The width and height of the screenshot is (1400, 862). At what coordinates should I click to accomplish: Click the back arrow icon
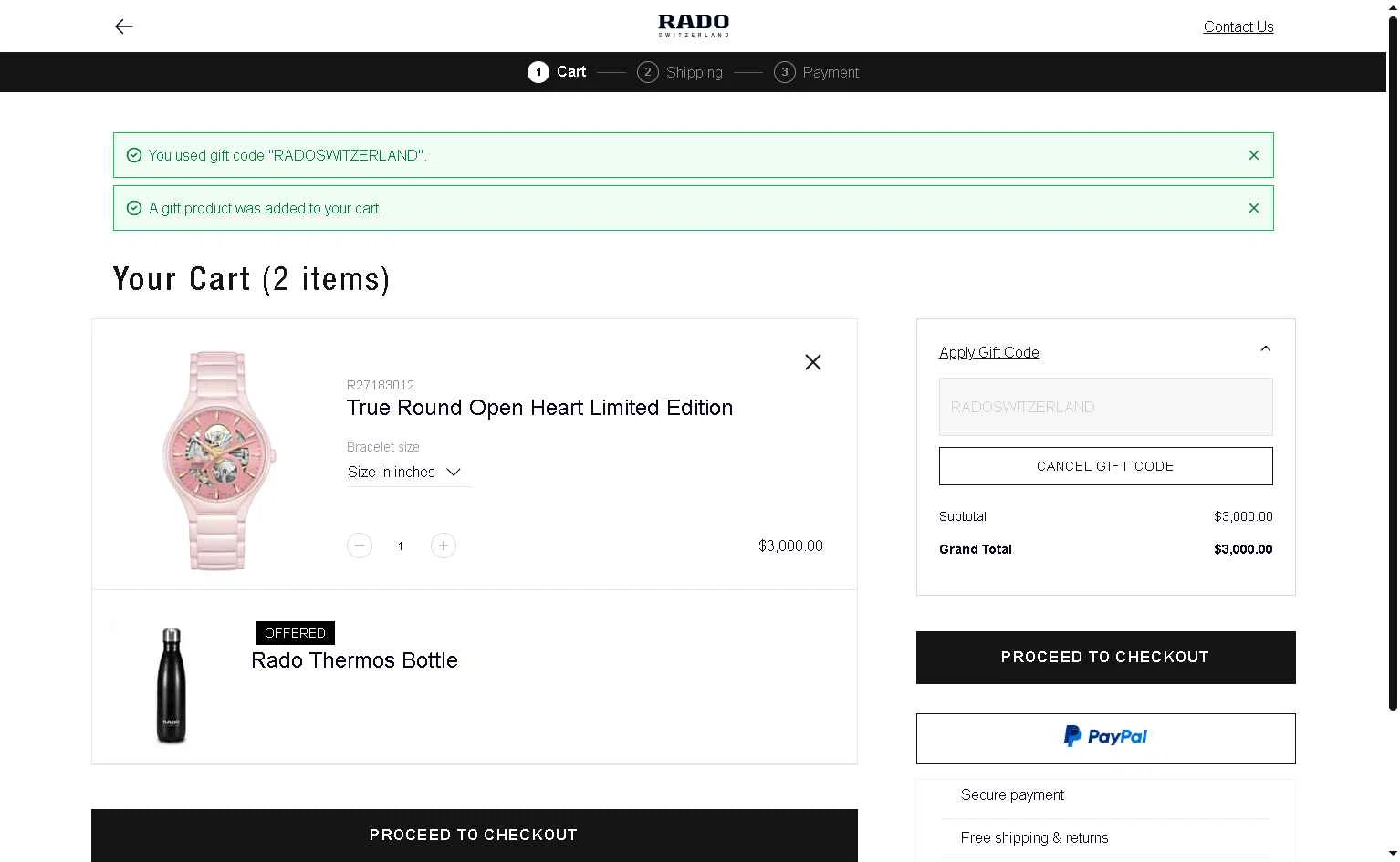coord(124,26)
